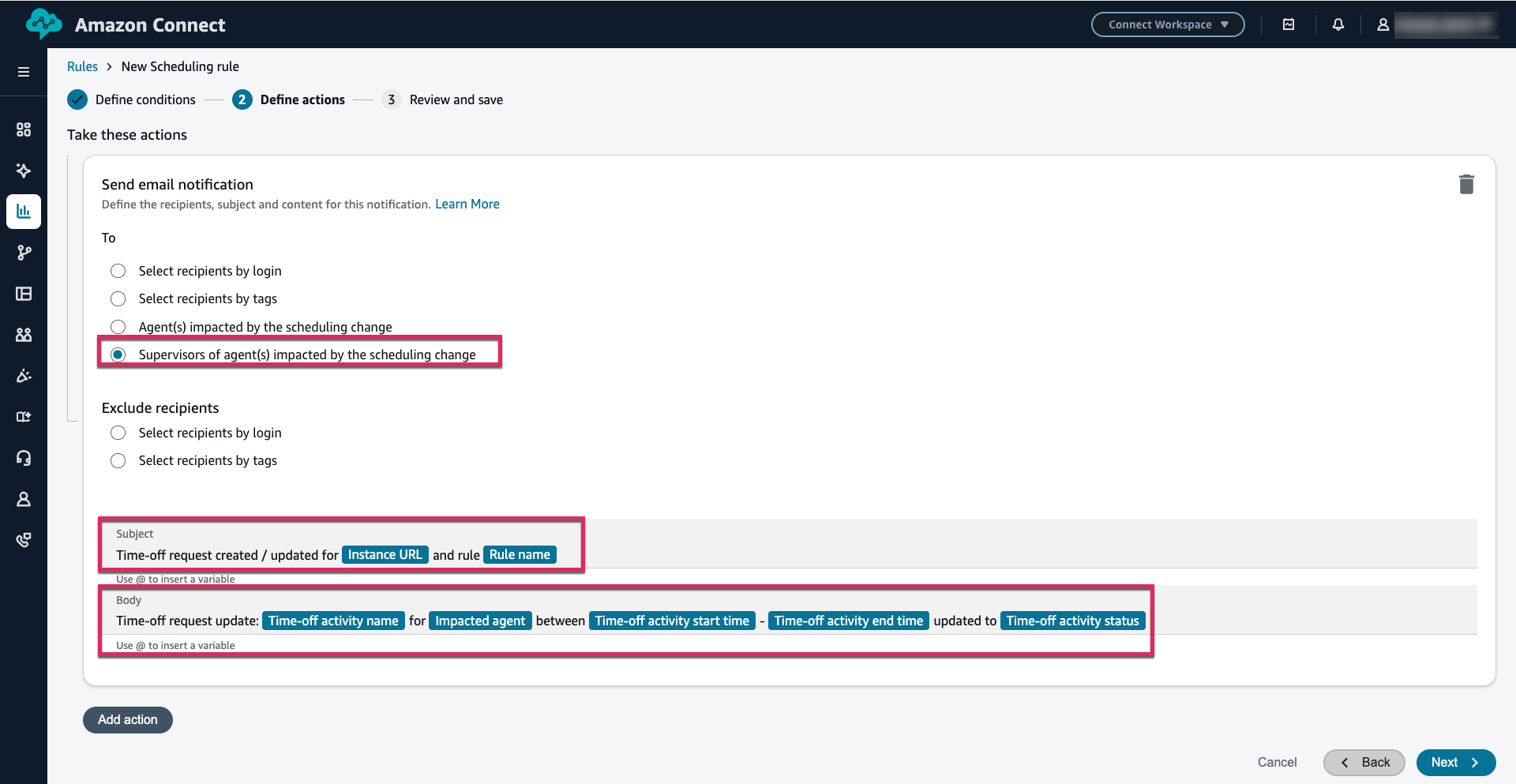This screenshot has width=1516, height=784.
Task: Open the routing flows branch icon
Action: pyautogui.click(x=24, y=253)
